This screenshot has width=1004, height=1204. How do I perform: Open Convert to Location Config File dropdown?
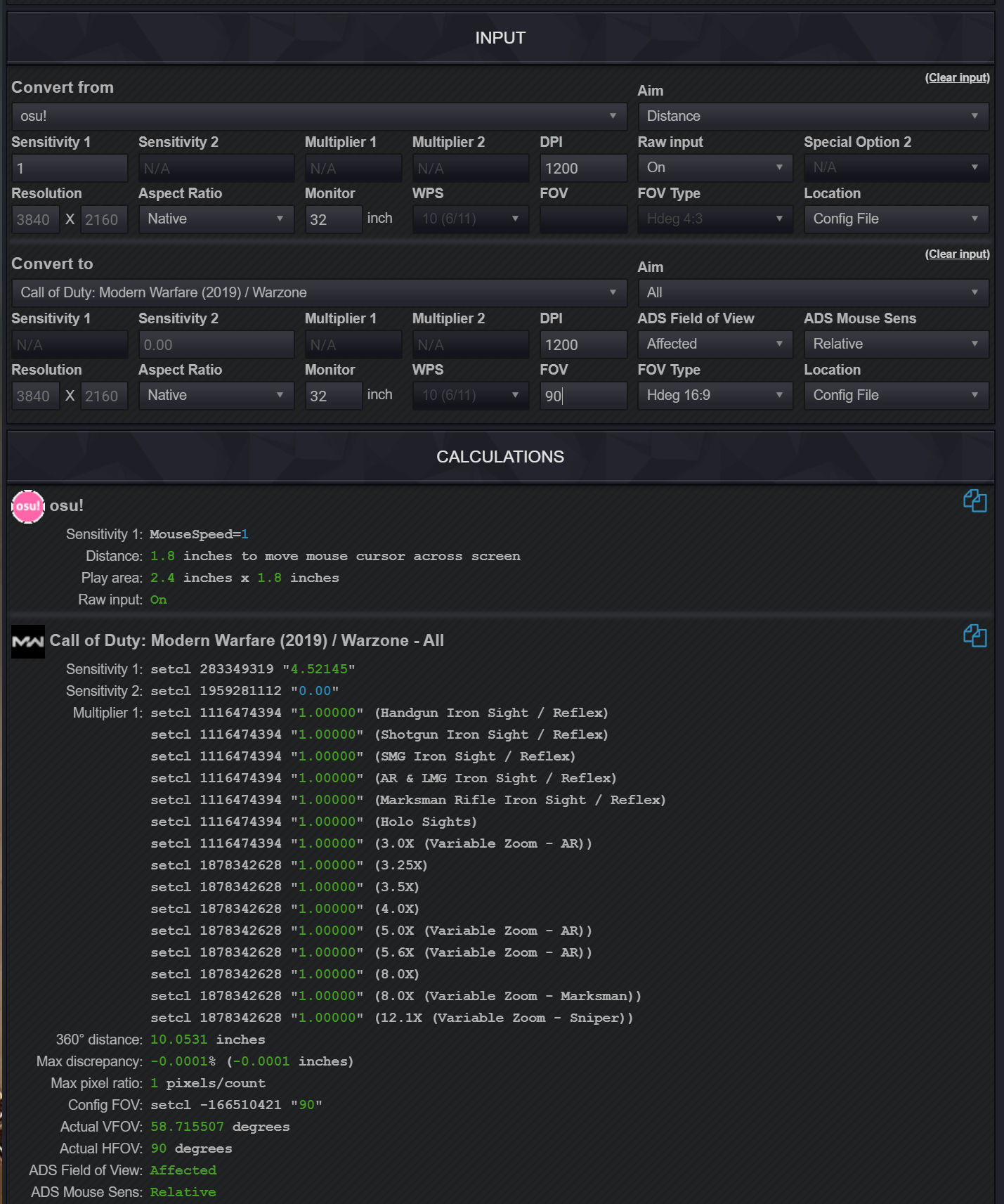point(896,395)
